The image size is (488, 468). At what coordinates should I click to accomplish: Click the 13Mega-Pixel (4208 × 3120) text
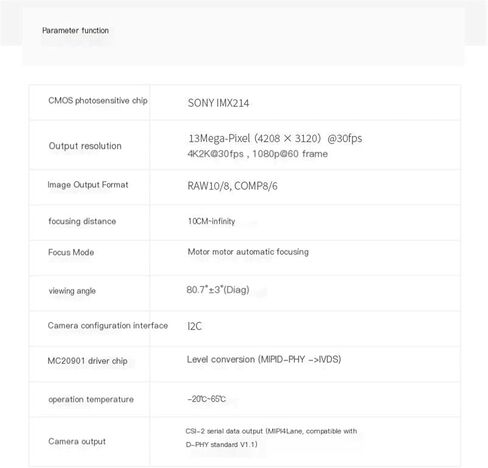pos(255,138)
